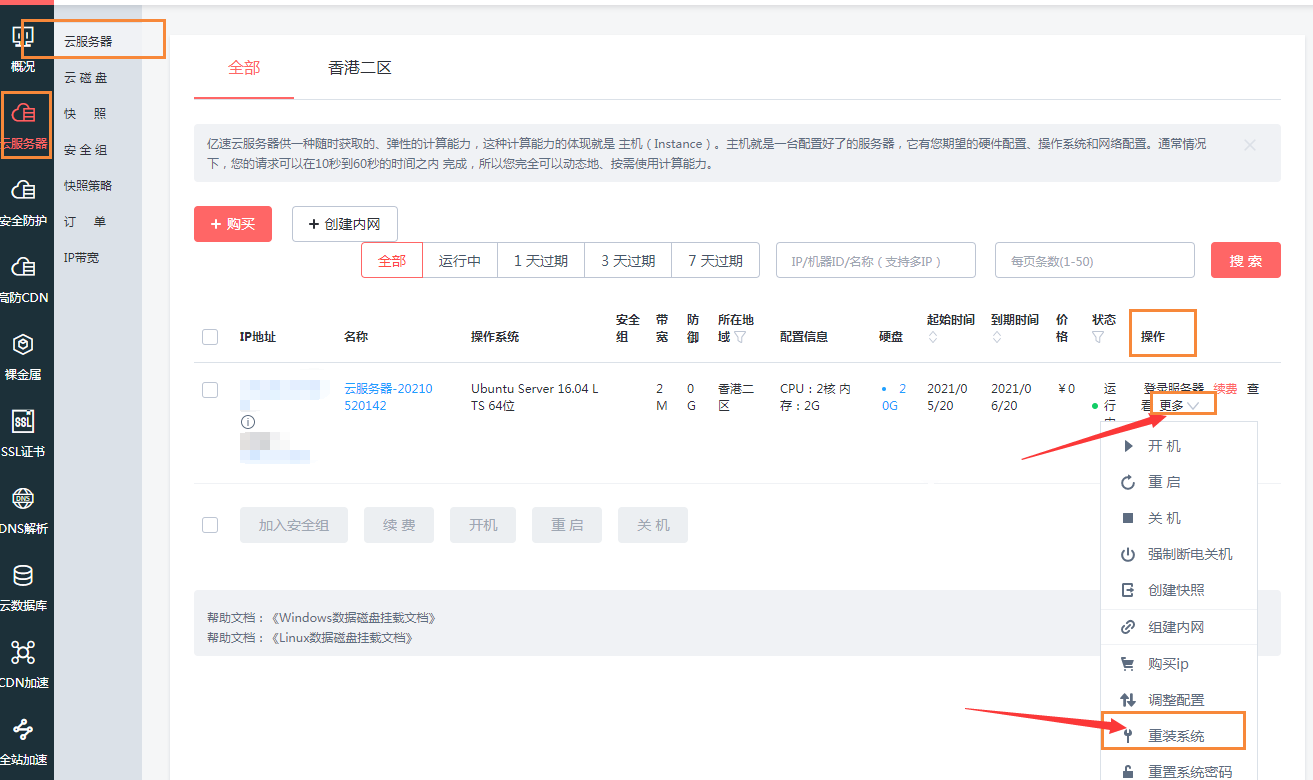Image resolution: width=1313 pixels, height=780 pixels.
Task: Select the 1 天过期 filter
Action: [541, 260]
